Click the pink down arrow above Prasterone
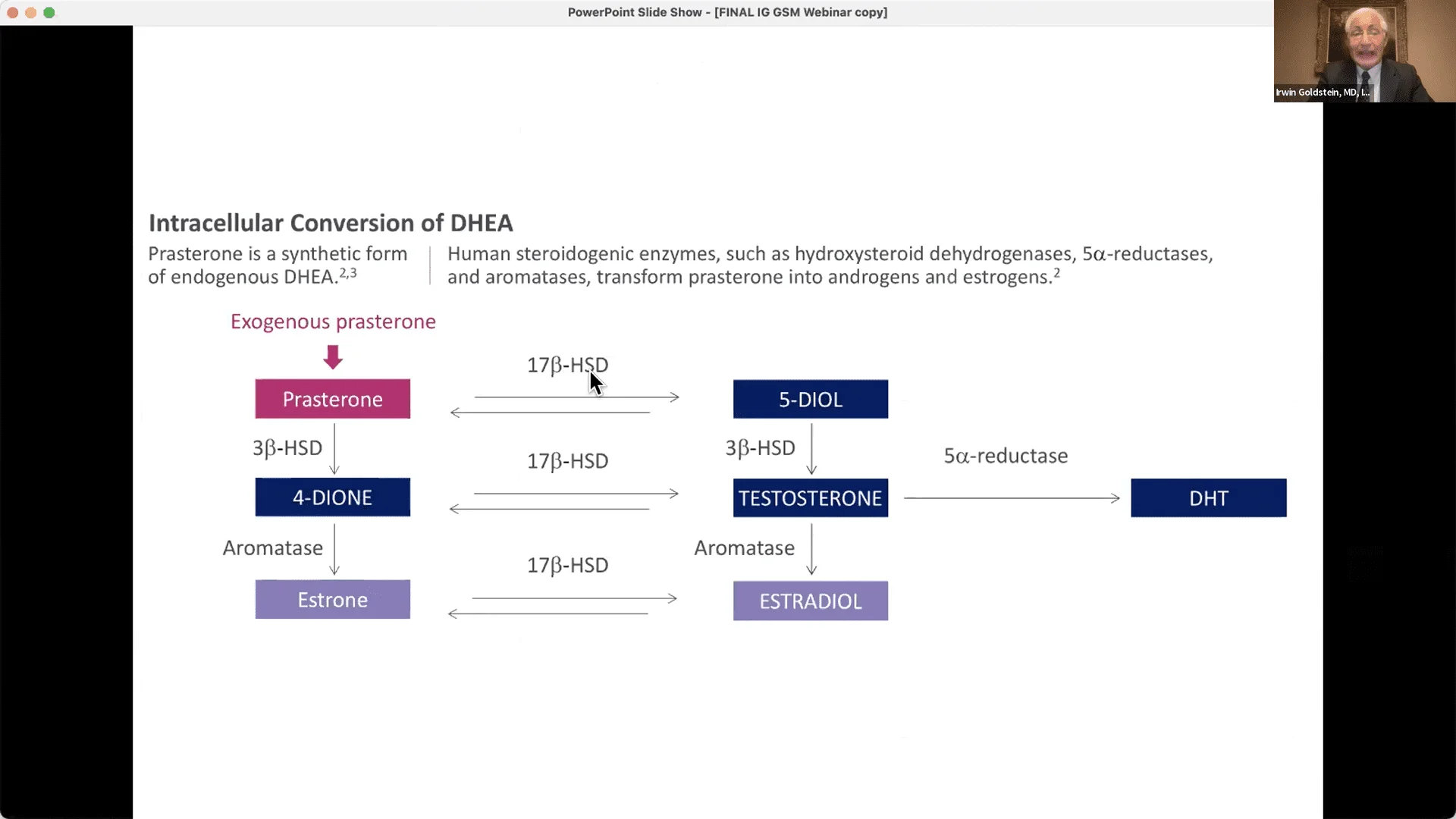This screenshot has width=1456, height=819. 333,357
